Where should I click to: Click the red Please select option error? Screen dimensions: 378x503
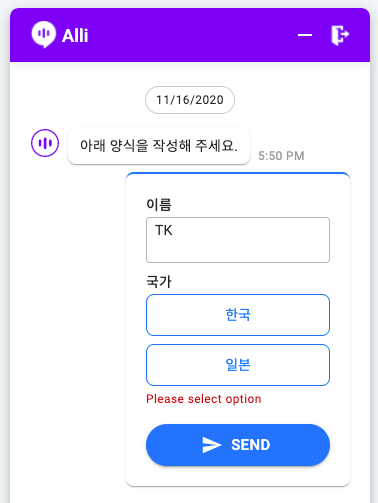(204, 399)
